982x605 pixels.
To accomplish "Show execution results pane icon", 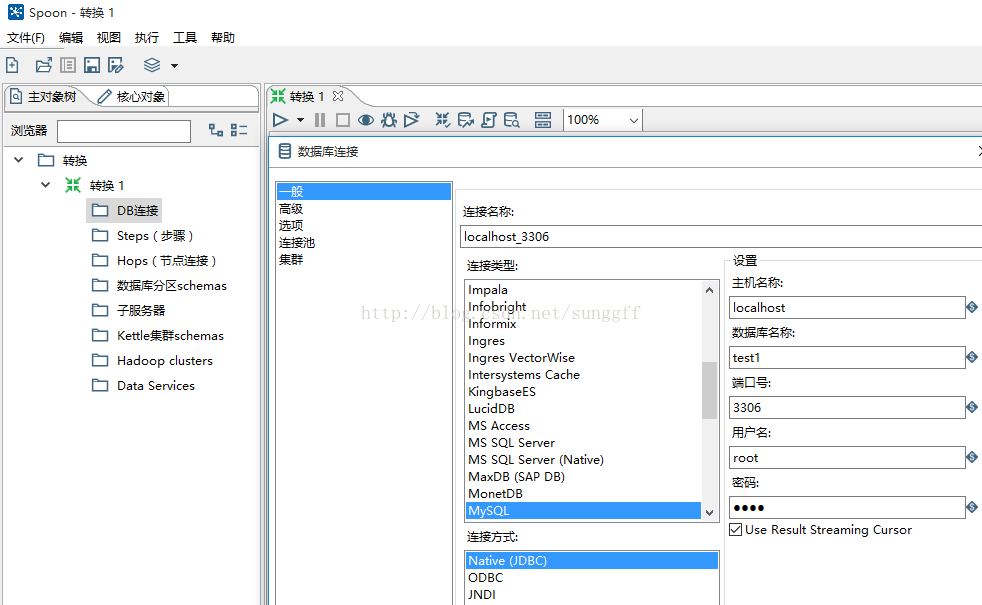I will 543,120.
